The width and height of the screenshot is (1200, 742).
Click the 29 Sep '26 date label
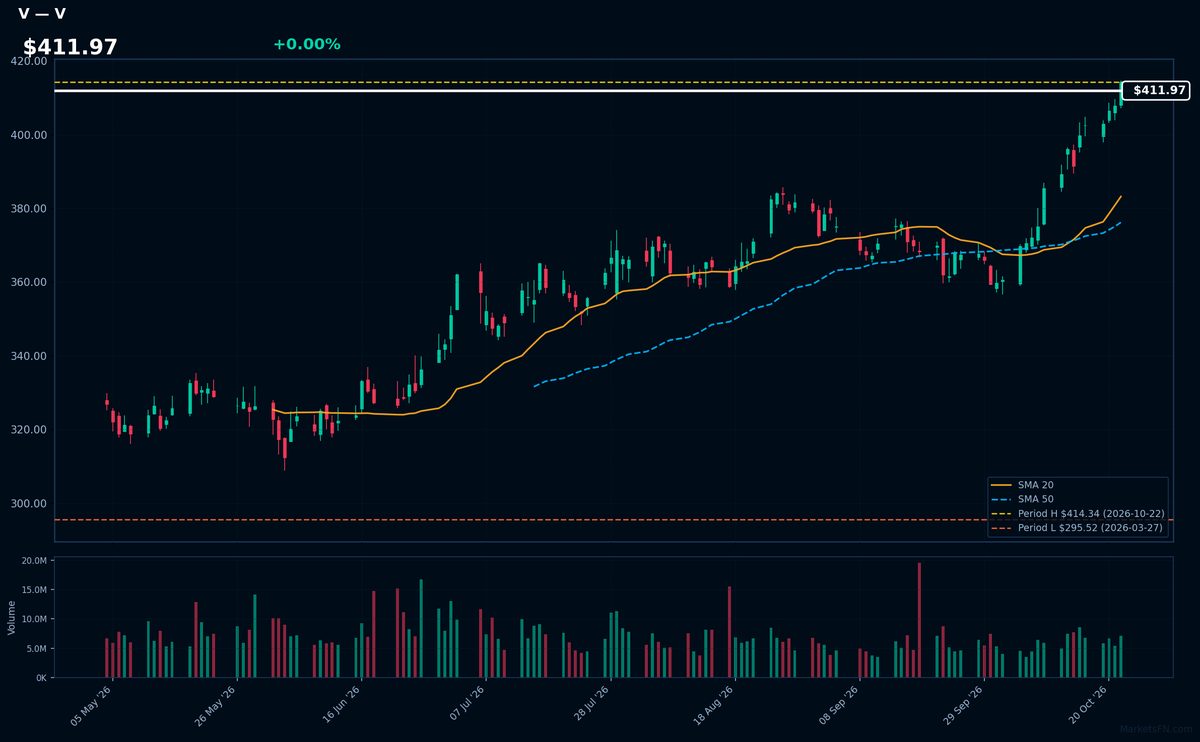tap(964, 704)
